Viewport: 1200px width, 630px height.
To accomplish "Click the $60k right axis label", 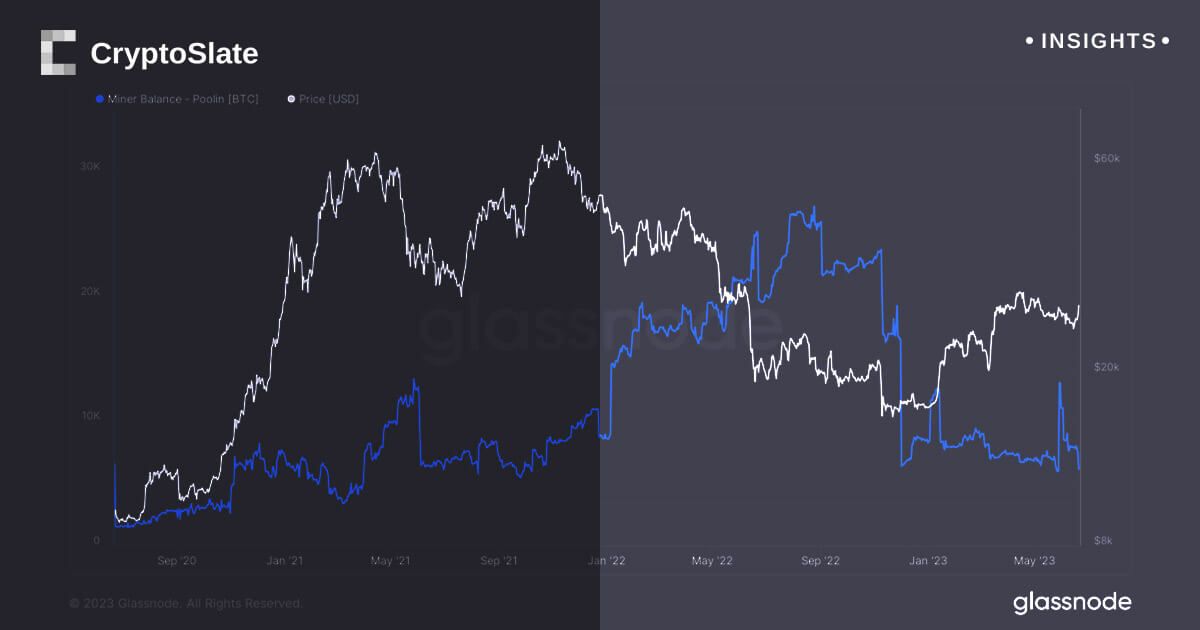I will tap(1108, 159).
